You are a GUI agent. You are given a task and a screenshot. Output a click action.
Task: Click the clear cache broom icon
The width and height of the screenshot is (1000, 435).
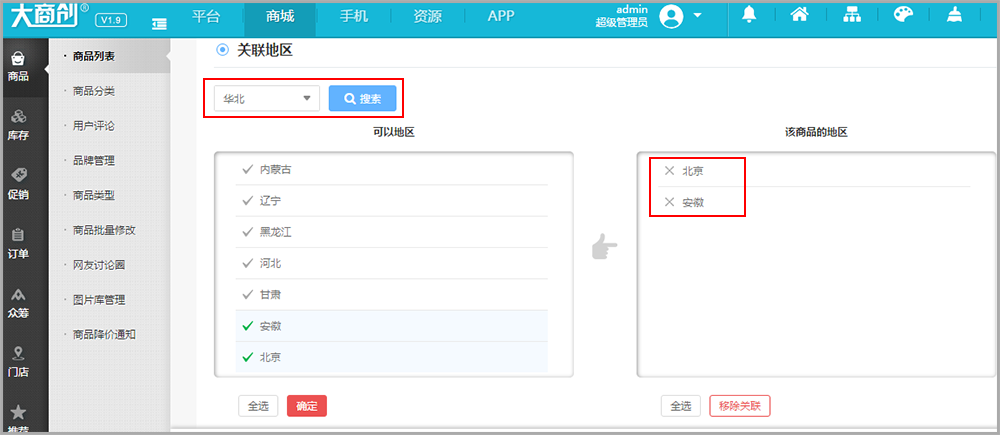[x=956, y=16]
